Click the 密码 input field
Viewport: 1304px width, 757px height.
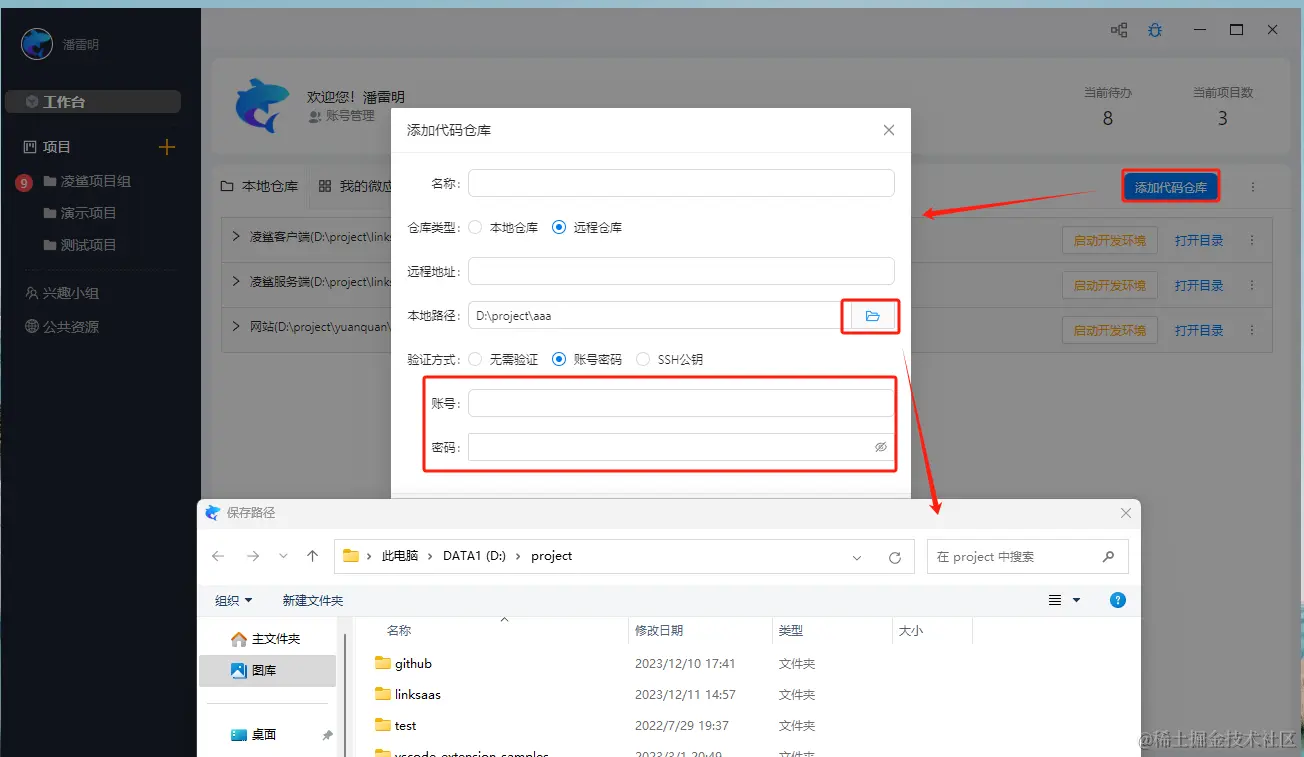click(681, 447)
